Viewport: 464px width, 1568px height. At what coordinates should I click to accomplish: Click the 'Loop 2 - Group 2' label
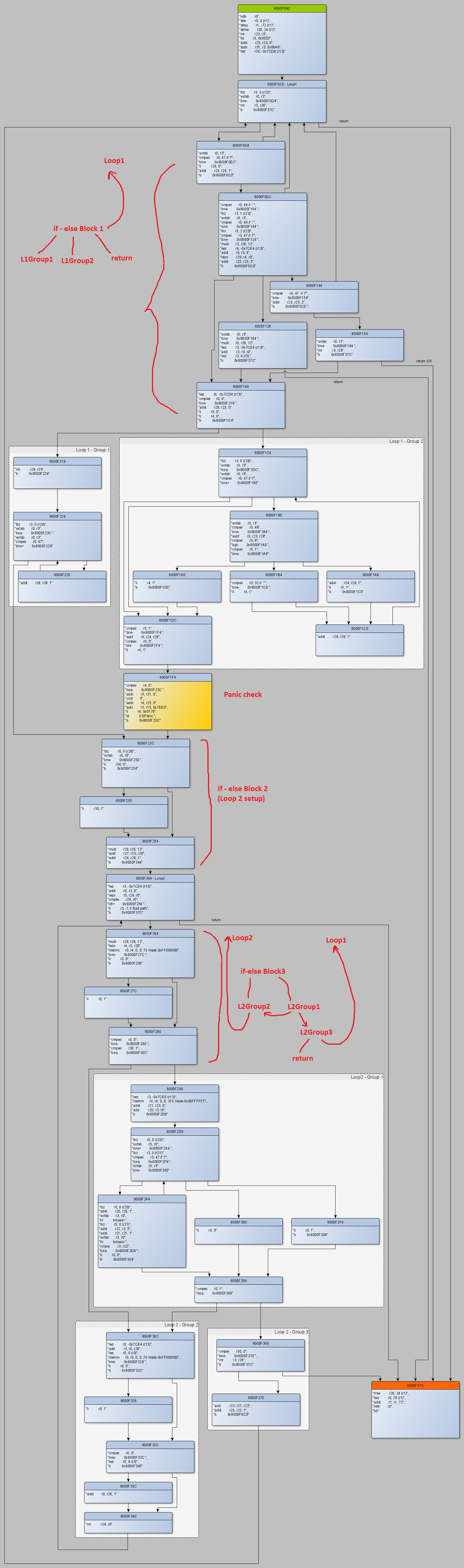coord(181,1324)
